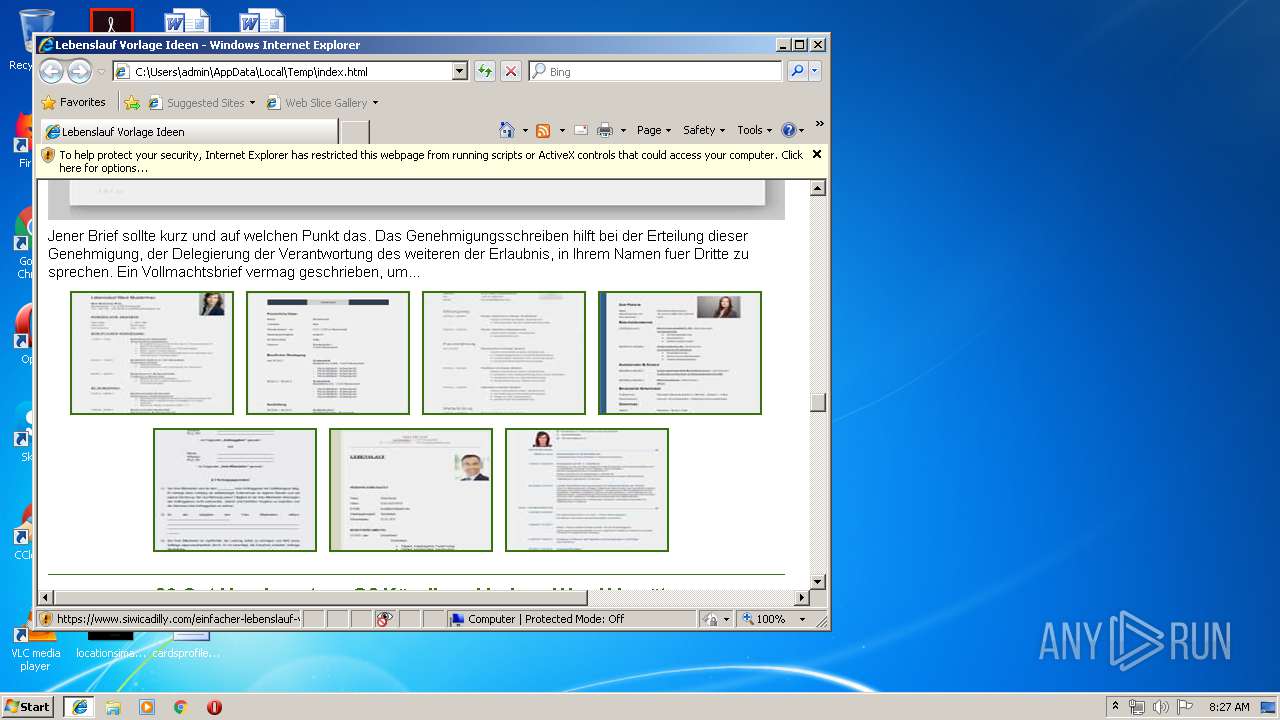The width and height of the screenshot is (1280, 720).
Task: Open Opera from the taskbar
Action: click(214, 706)
